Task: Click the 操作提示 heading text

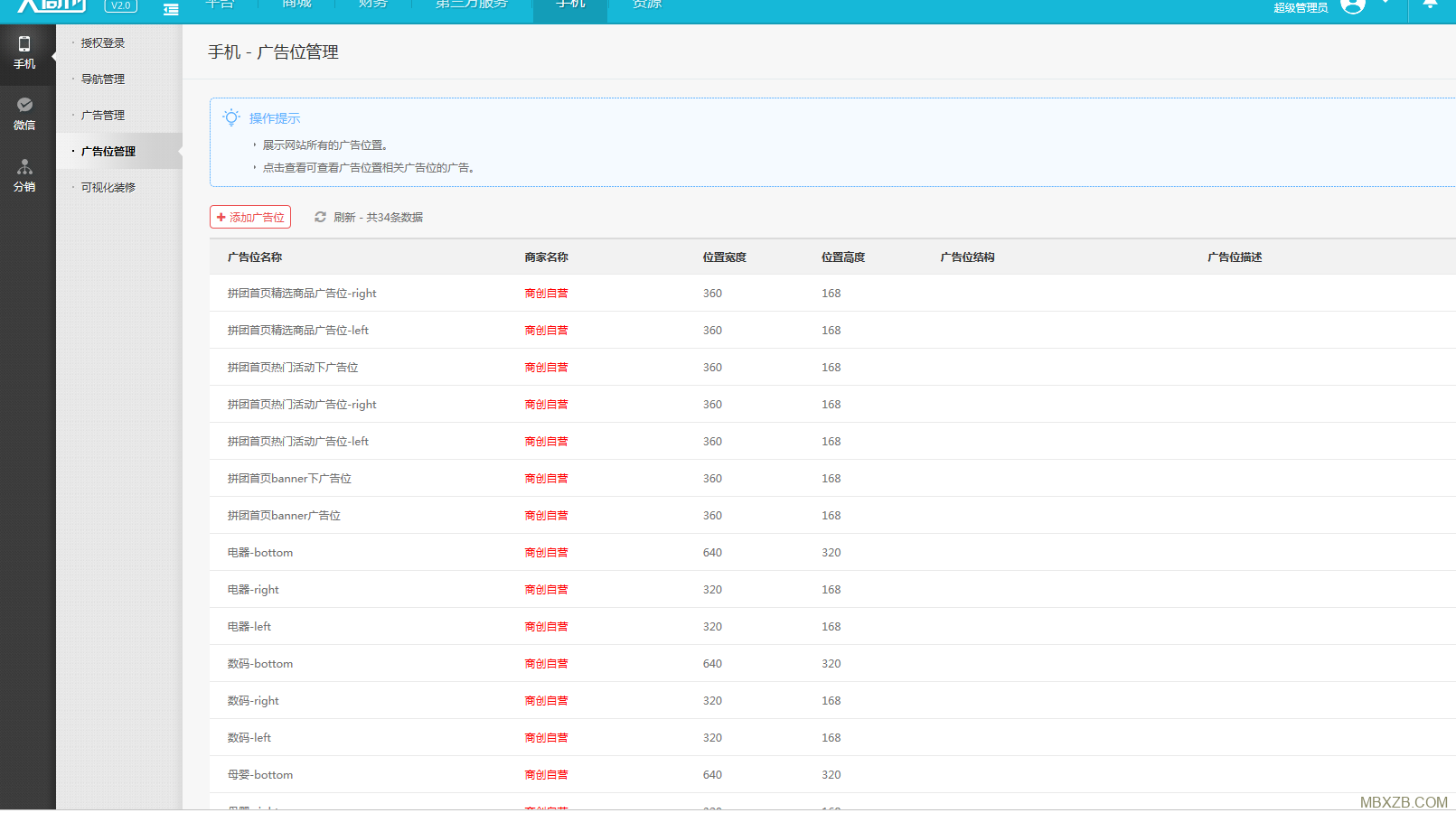Action: click(275, 117)
